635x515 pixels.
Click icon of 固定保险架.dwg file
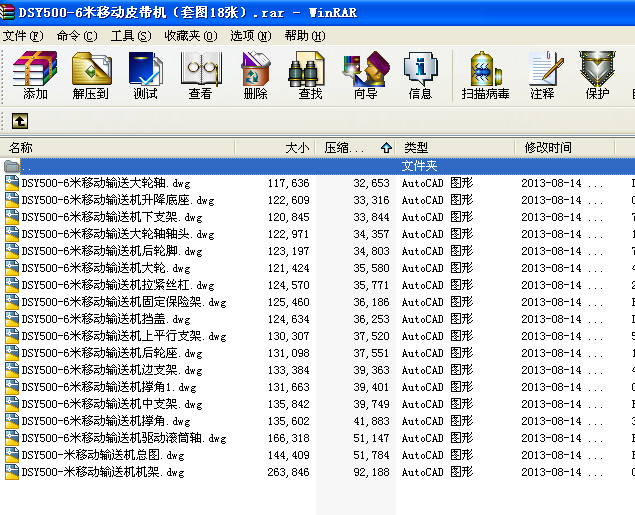tap(12, 302)
